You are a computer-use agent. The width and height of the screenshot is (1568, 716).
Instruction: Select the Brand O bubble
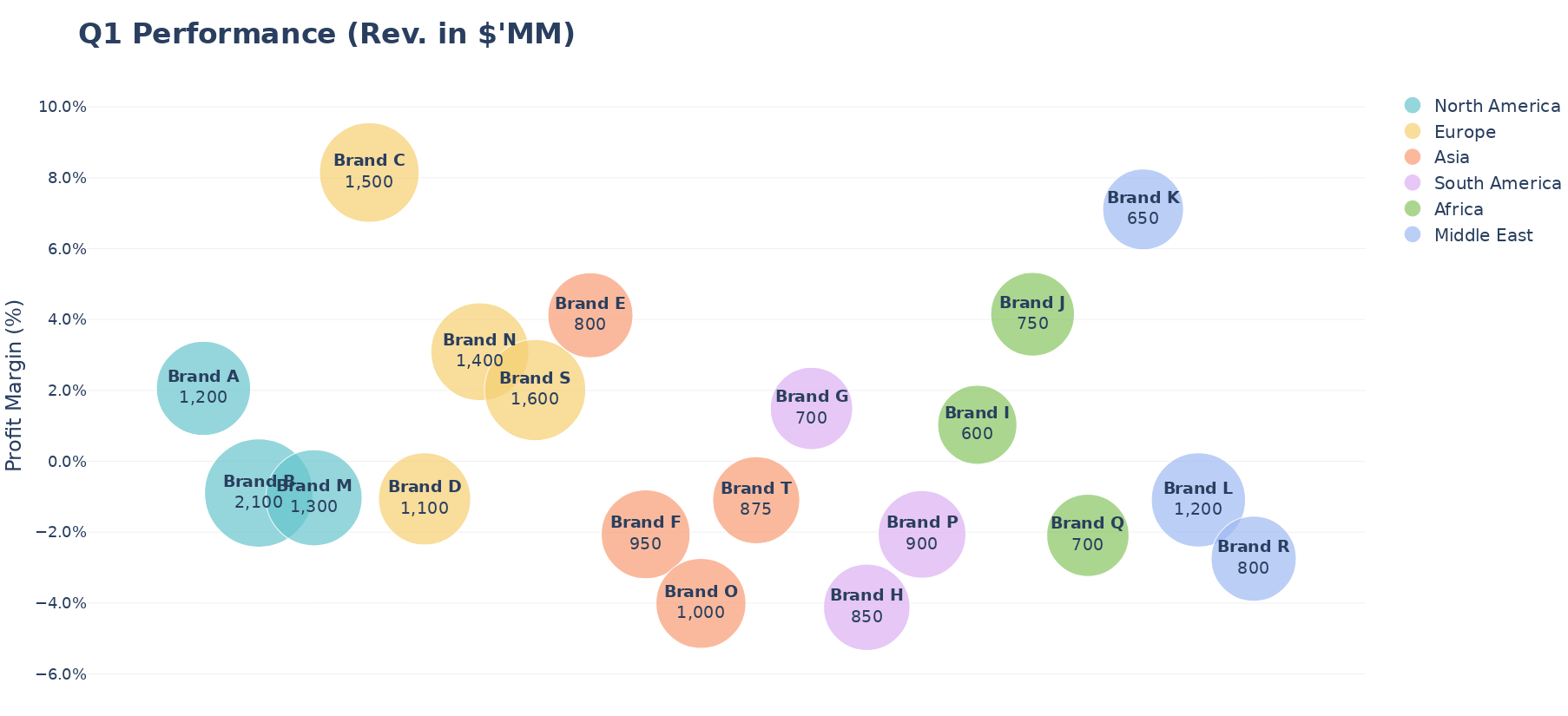[x=701, y=603]
